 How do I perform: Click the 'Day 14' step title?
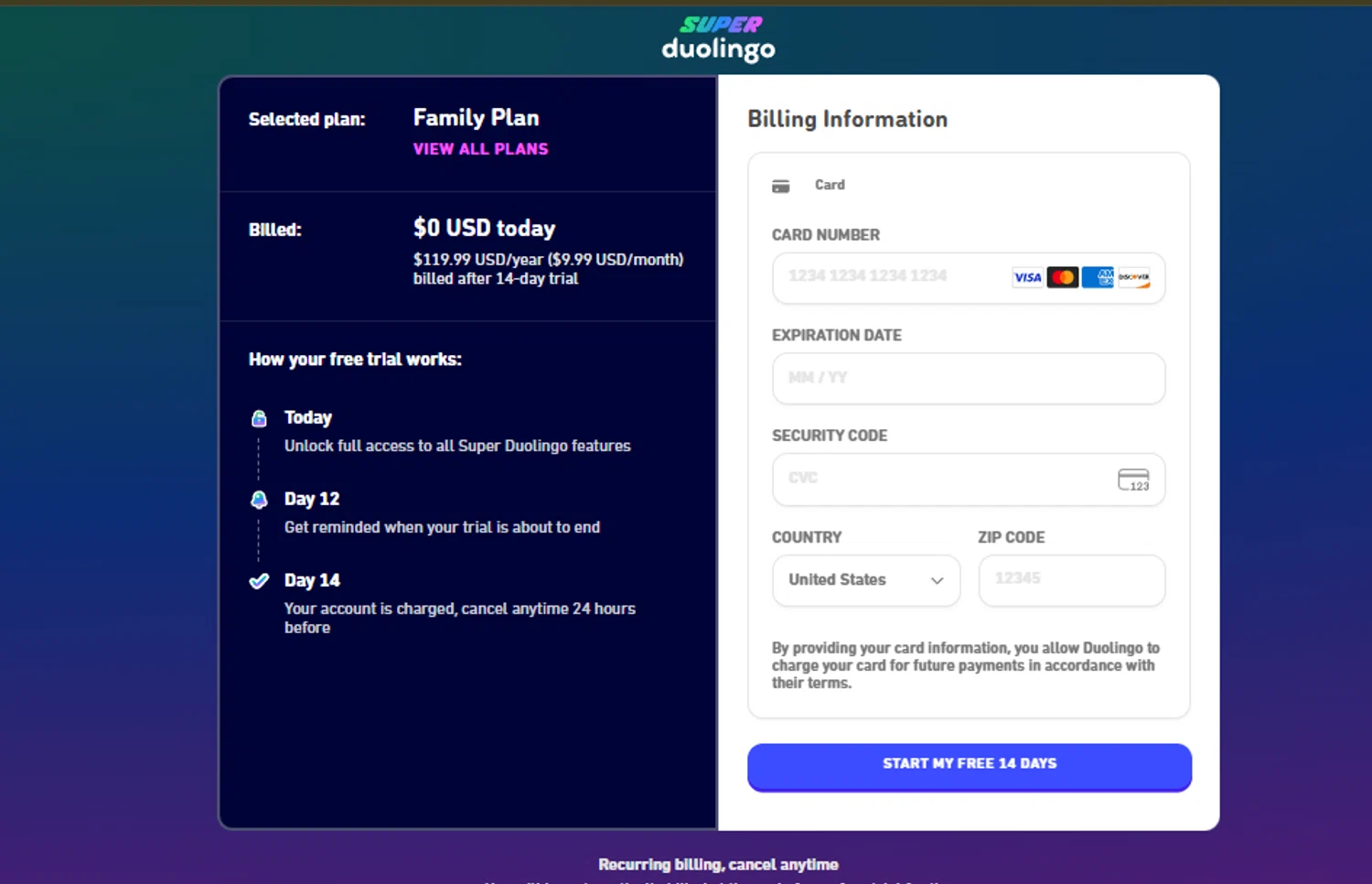pyautogui.click(x=312, y=580)
